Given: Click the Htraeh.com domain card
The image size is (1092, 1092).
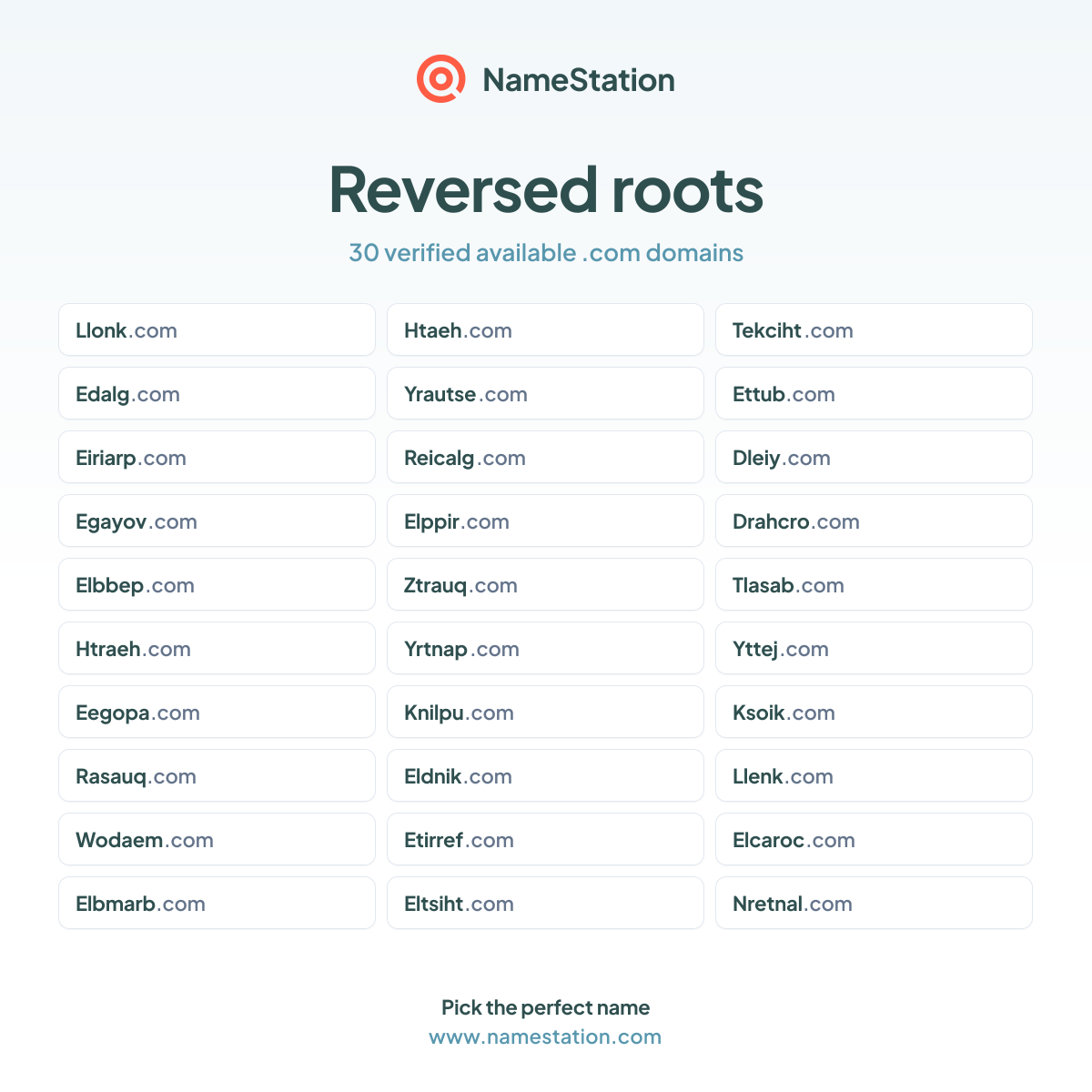Looking at the screenshot, I should pyautogui.click(x=217, y=648).
